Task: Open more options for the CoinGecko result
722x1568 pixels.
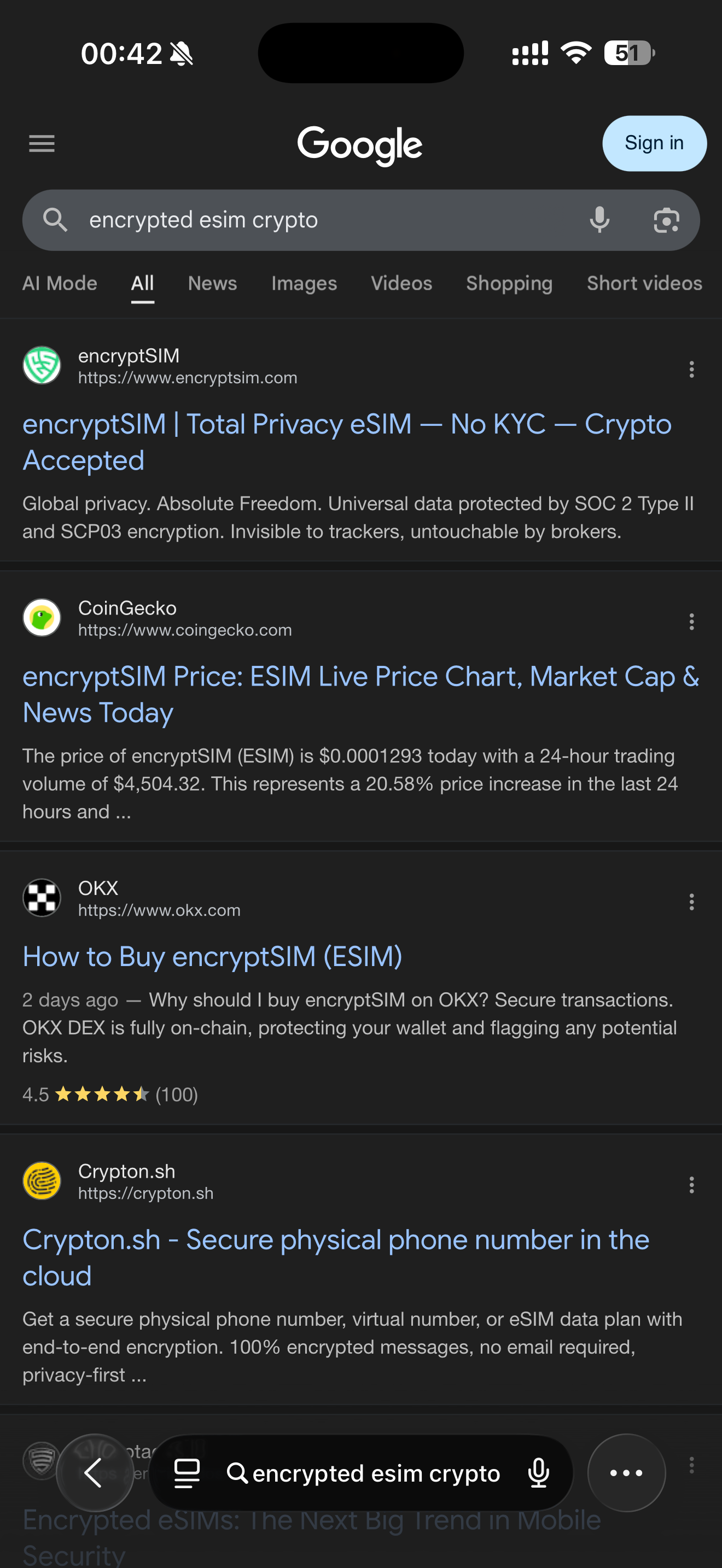Action: pyautogui.click(x=691, y=622)
